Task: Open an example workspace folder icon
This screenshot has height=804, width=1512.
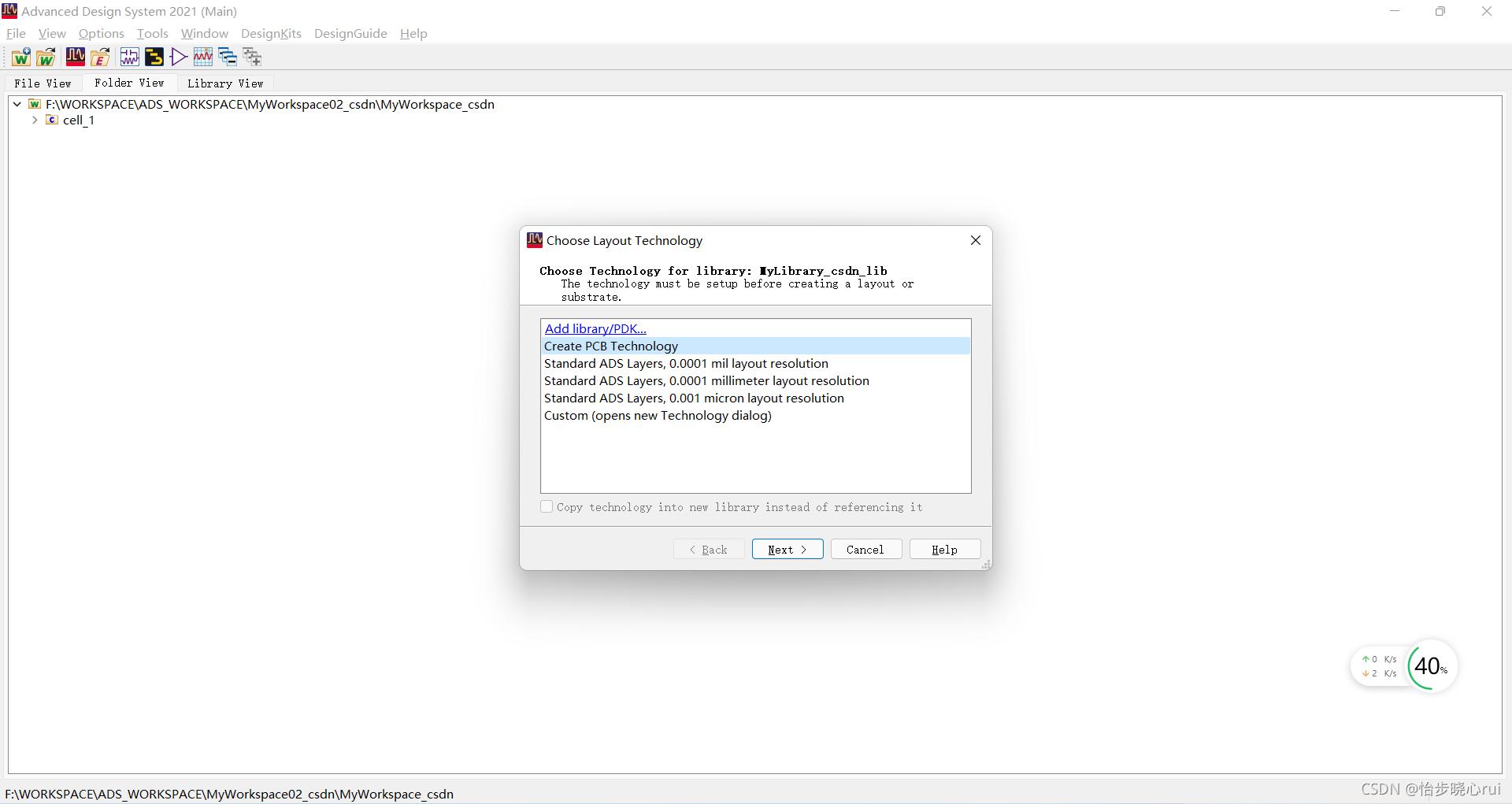Action: pos(100,57)
